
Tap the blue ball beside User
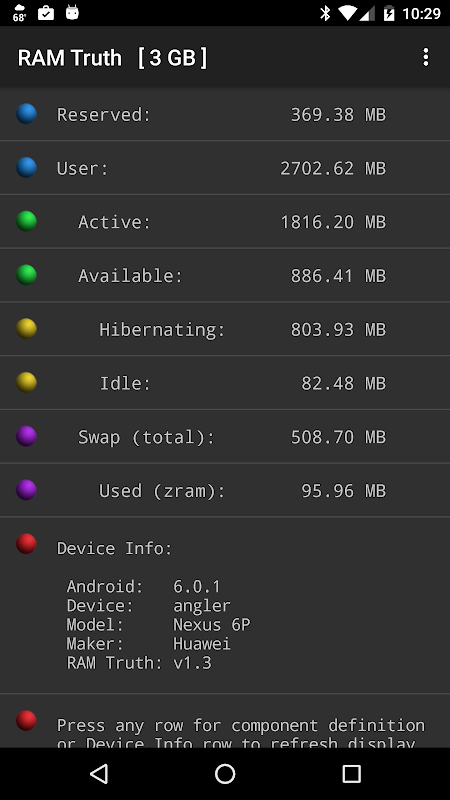click(x=27, y=167)
